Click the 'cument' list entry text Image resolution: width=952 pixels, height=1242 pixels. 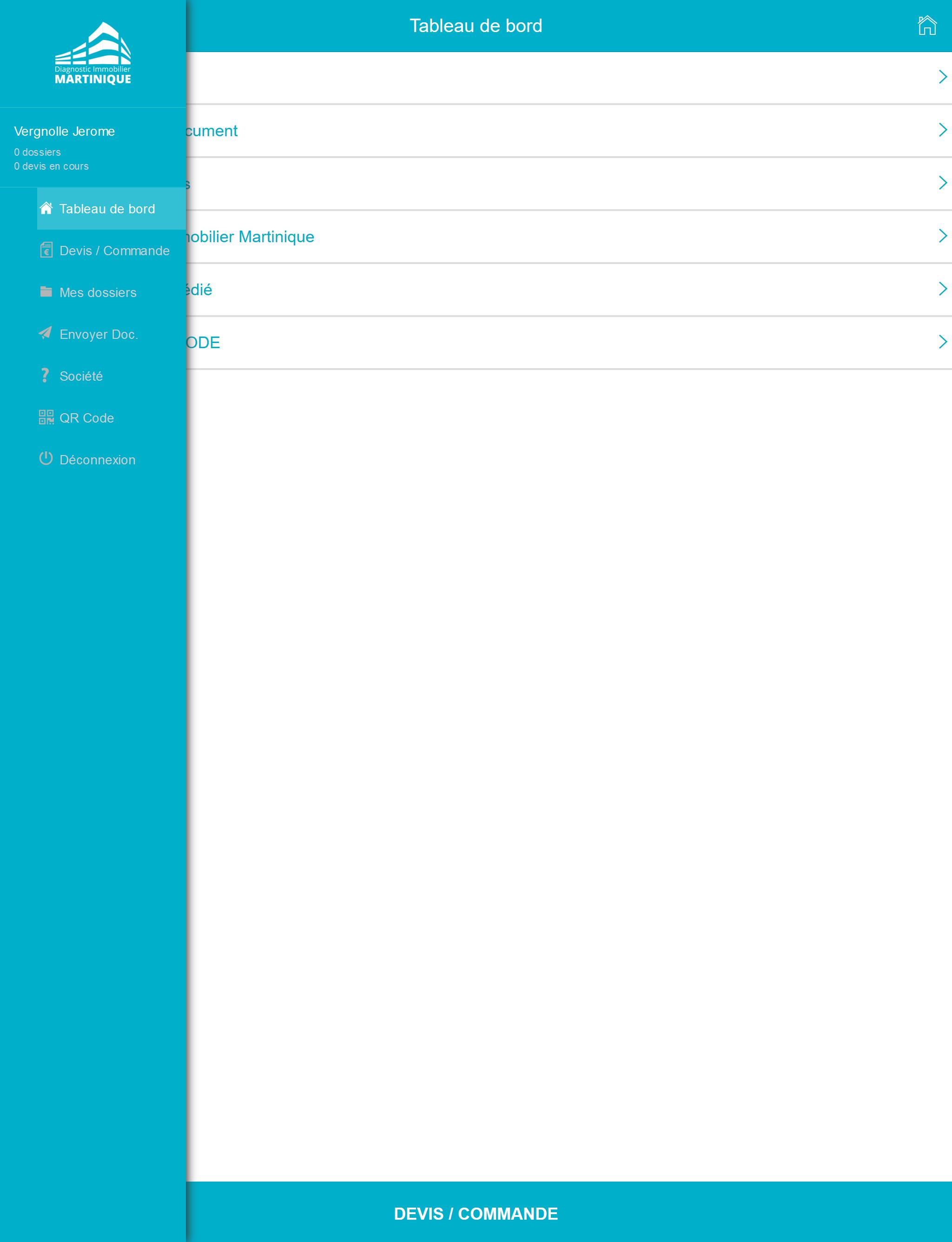(x=212, y=131)
